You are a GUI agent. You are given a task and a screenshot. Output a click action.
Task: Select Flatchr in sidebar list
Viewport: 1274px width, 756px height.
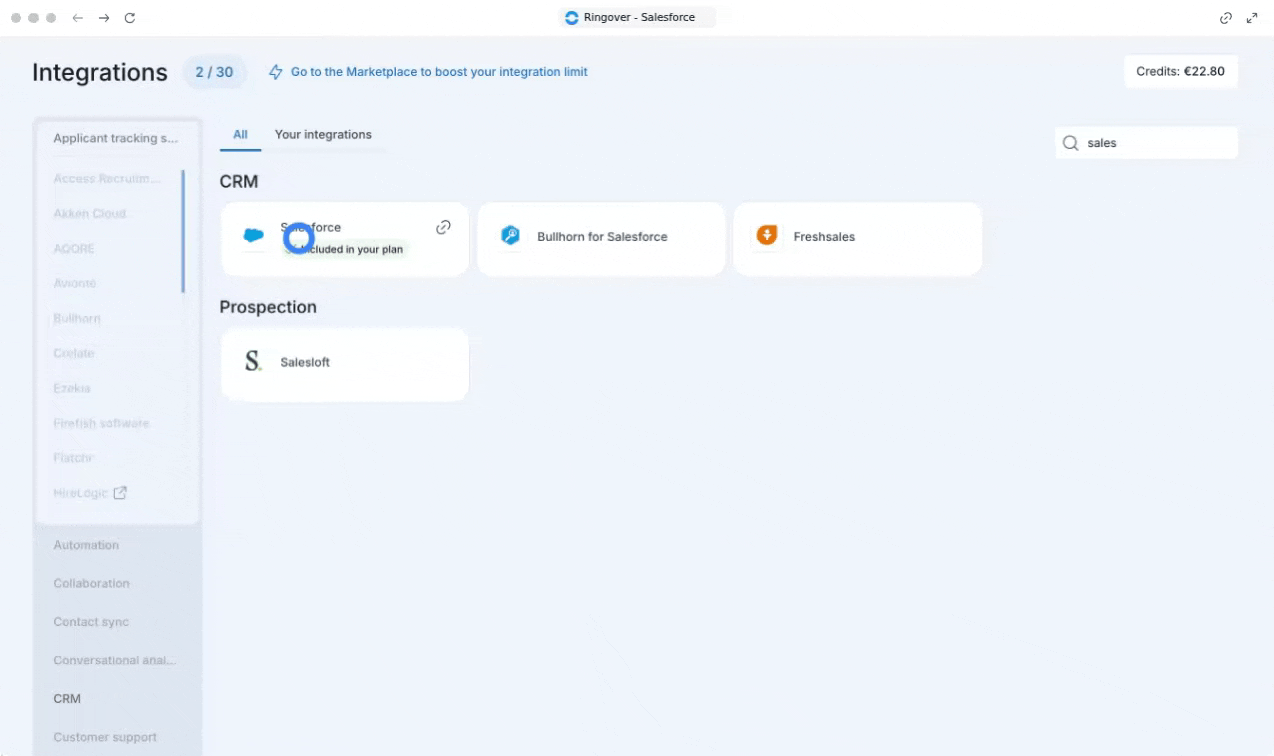(73, 458)
